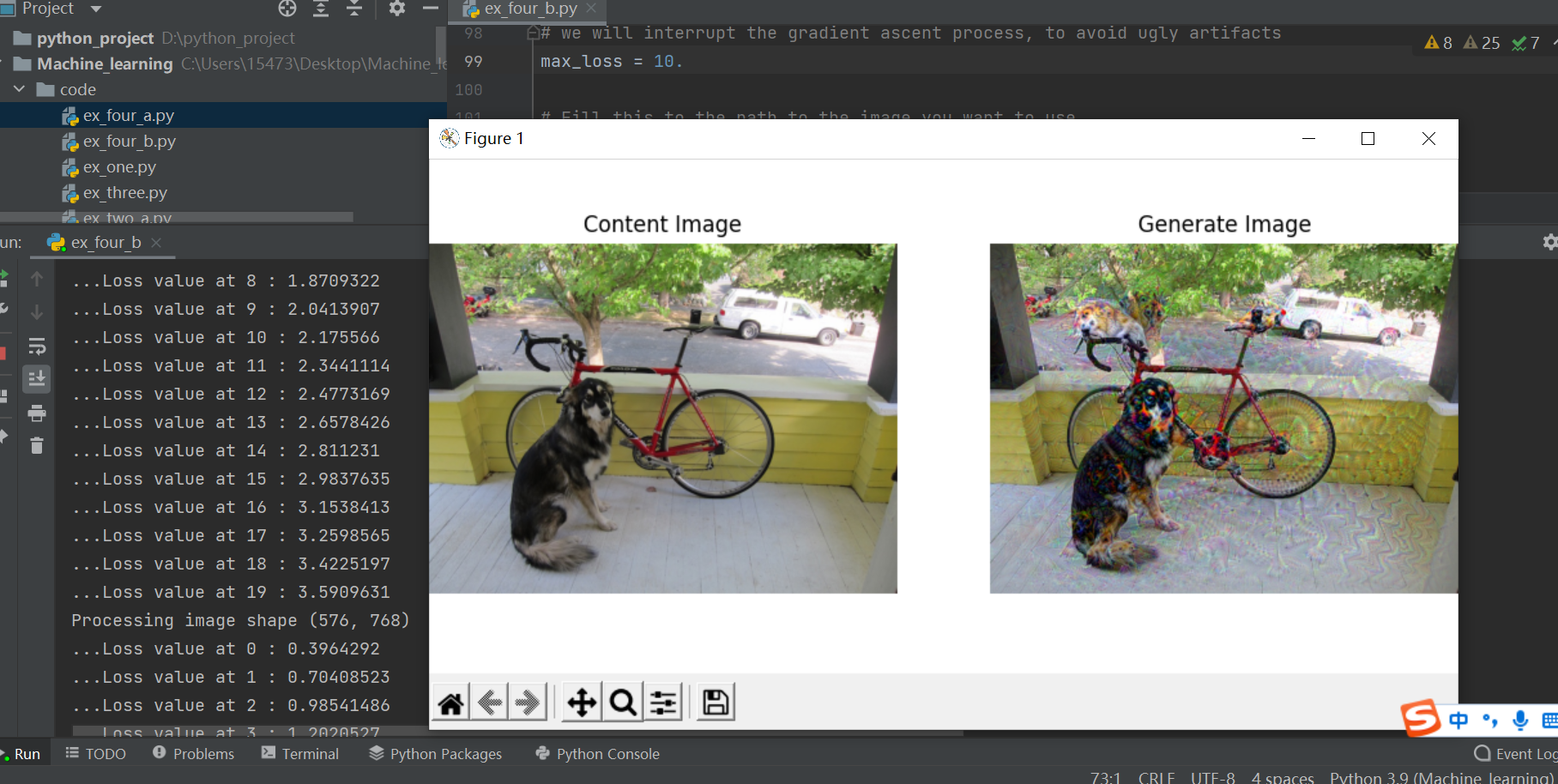Screen dimensions: 1558x784
Task: Click Loss value at 19 output line
Action: (x=231, y=592)
